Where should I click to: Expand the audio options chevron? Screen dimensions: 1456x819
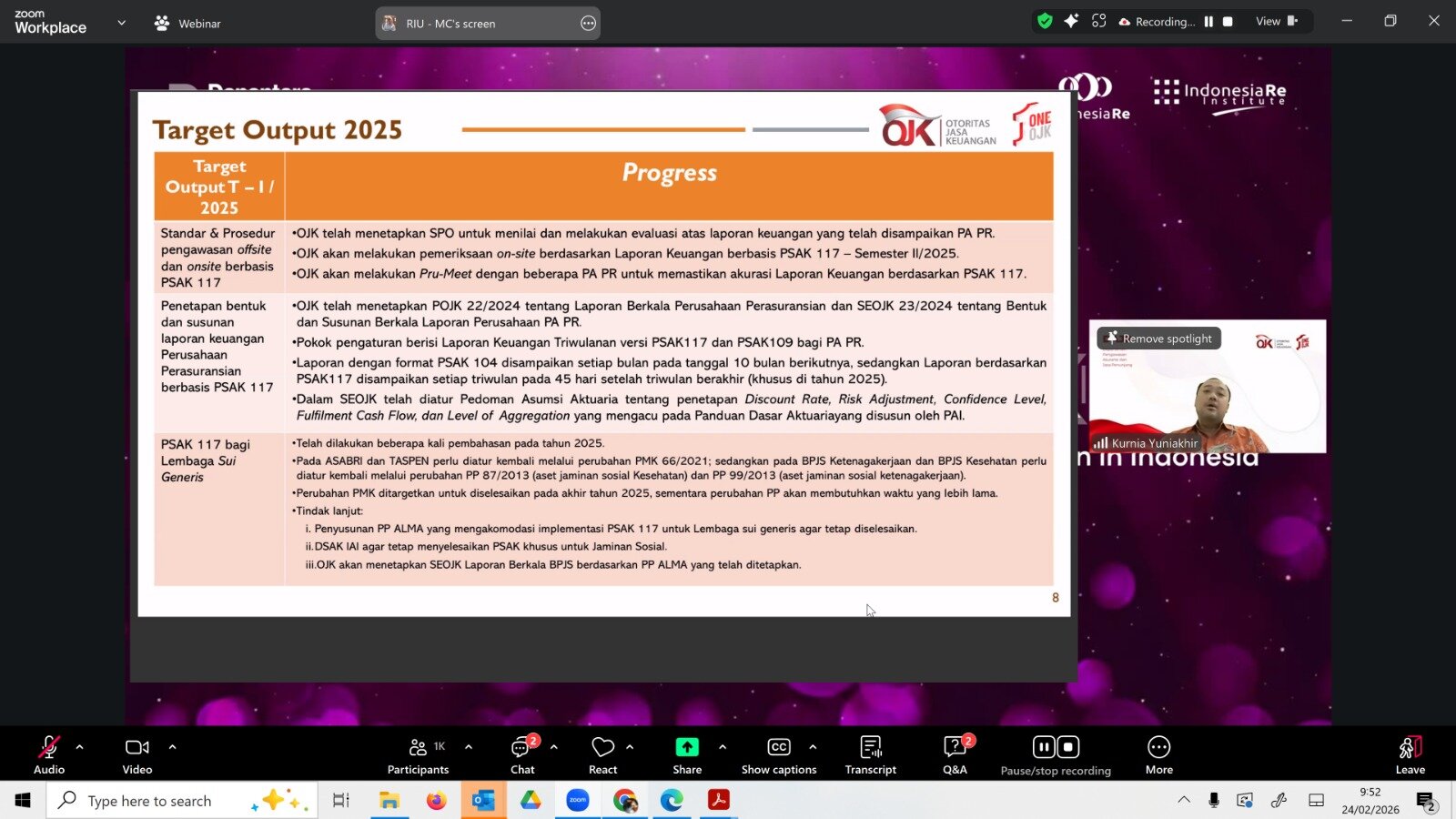(80, 747)
